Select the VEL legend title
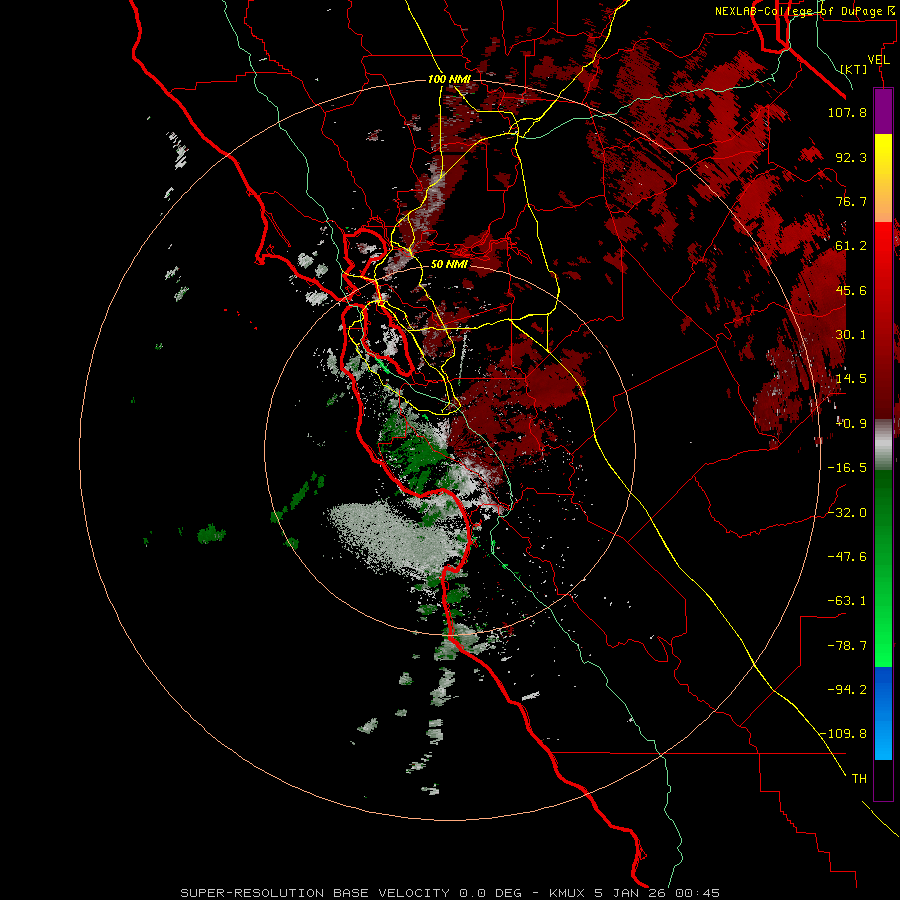 pyautogui.click(x=878, y=60)
